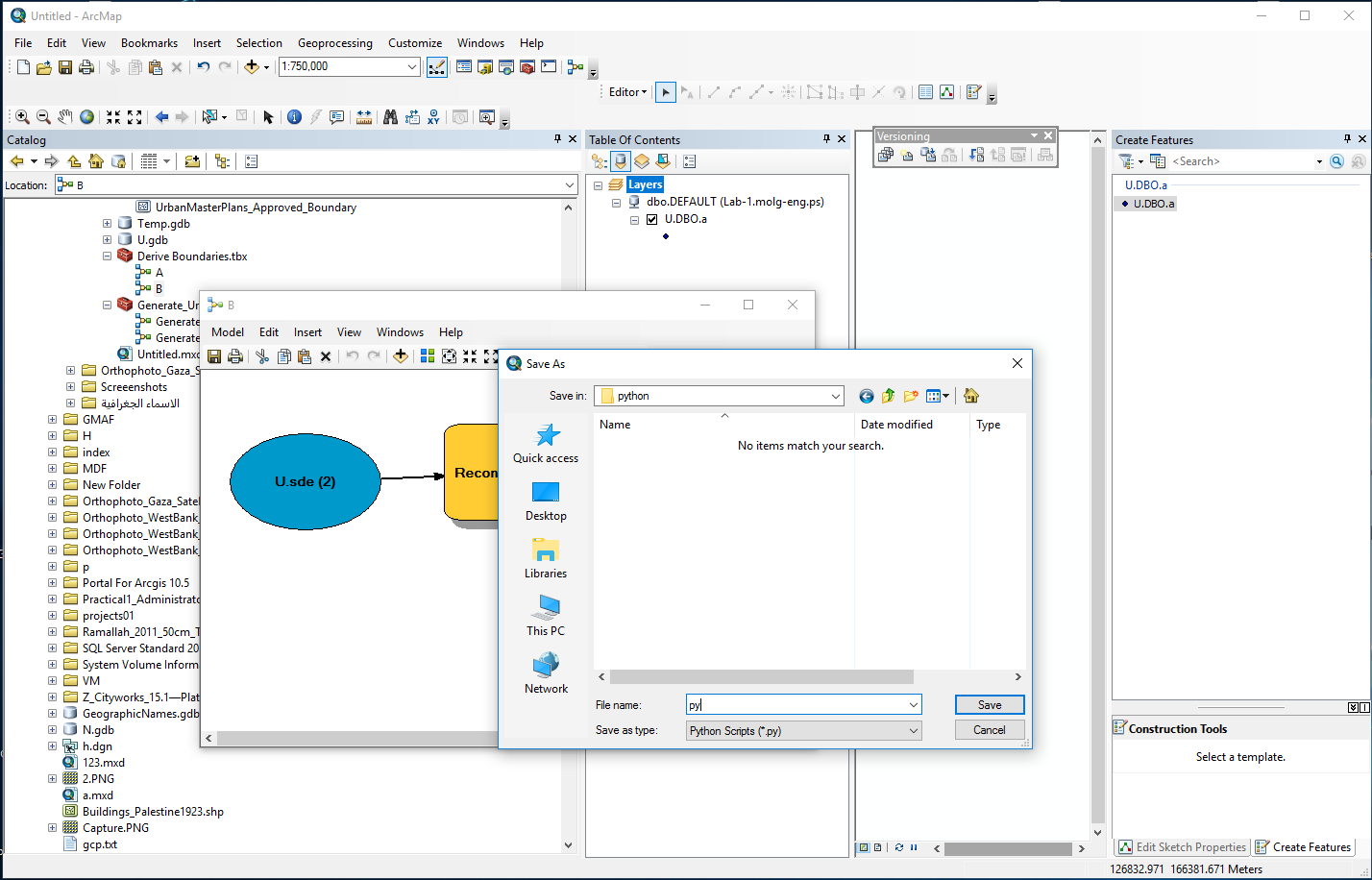
Task: Go to Quick access in Save As
Action: pyautogui.click(x=546, y=443)
